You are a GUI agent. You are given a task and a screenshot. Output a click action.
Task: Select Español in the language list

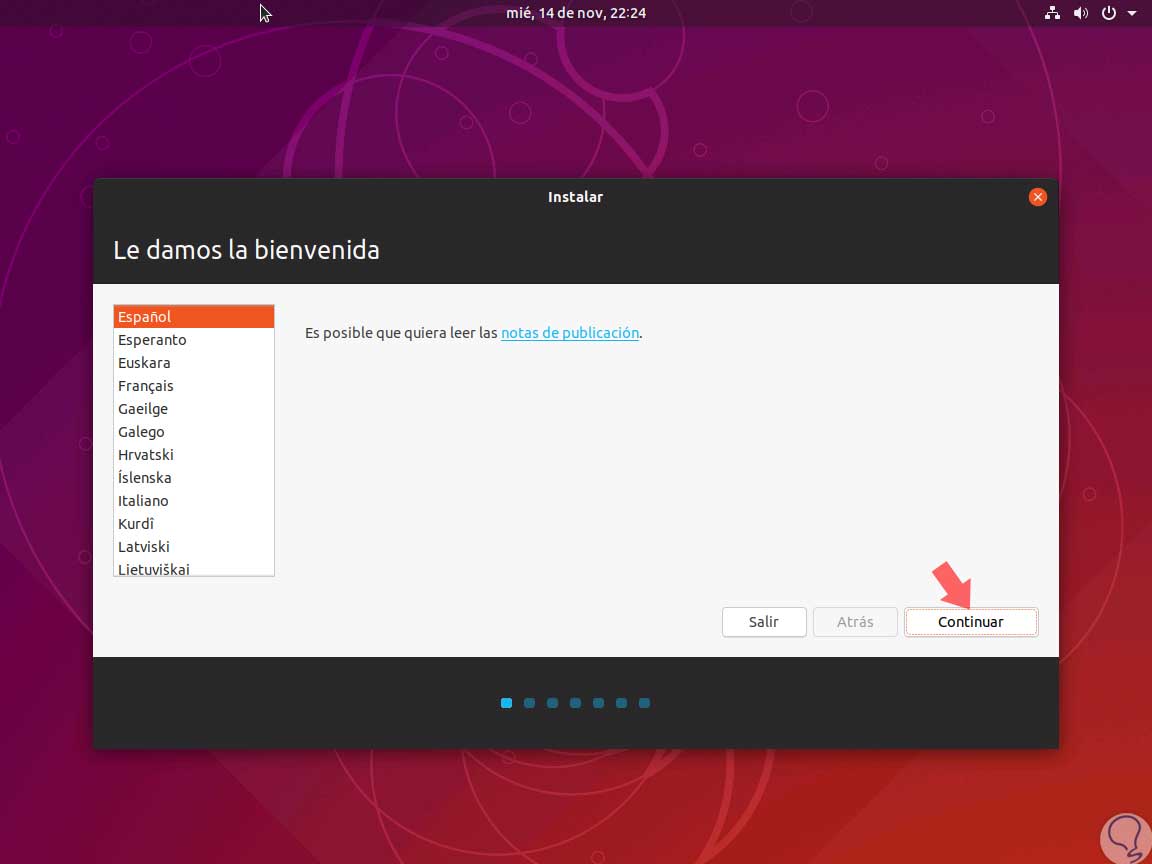(x=194, y=317)
